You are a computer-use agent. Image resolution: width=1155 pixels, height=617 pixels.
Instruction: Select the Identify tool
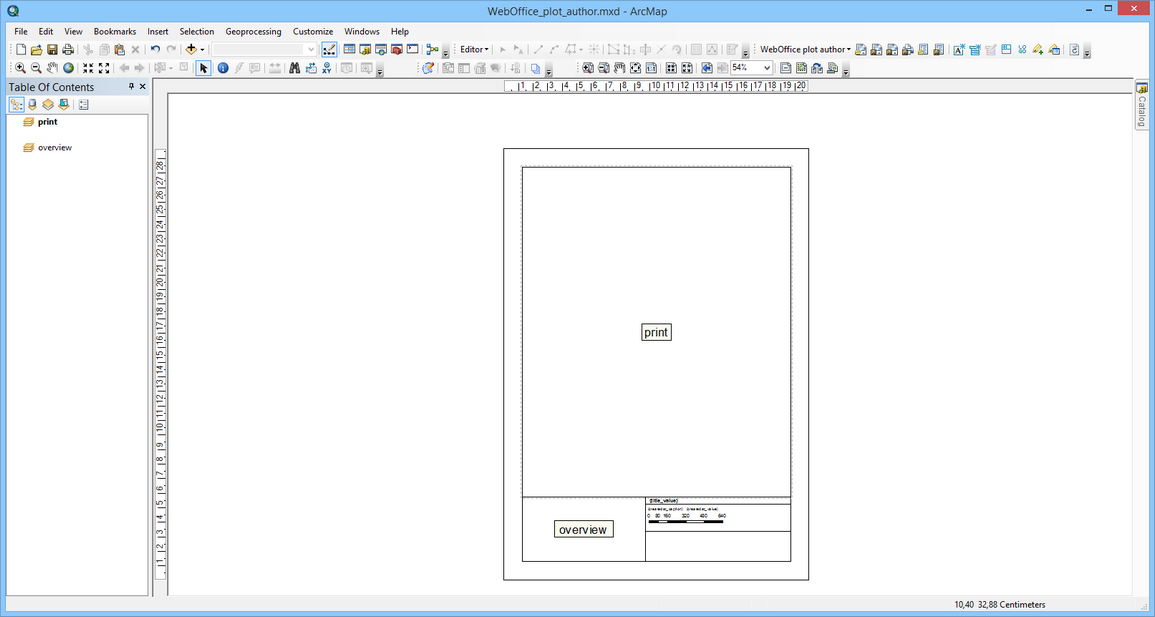coord(222,68)
